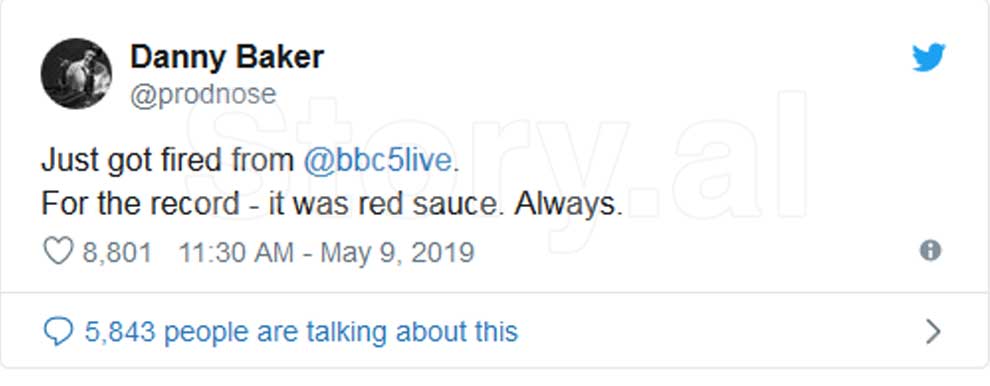This screenshot has height=386, width=990.
Task: Select the 'Just got fired from' text
Action: pyautogui.click(x=167, y=160)
